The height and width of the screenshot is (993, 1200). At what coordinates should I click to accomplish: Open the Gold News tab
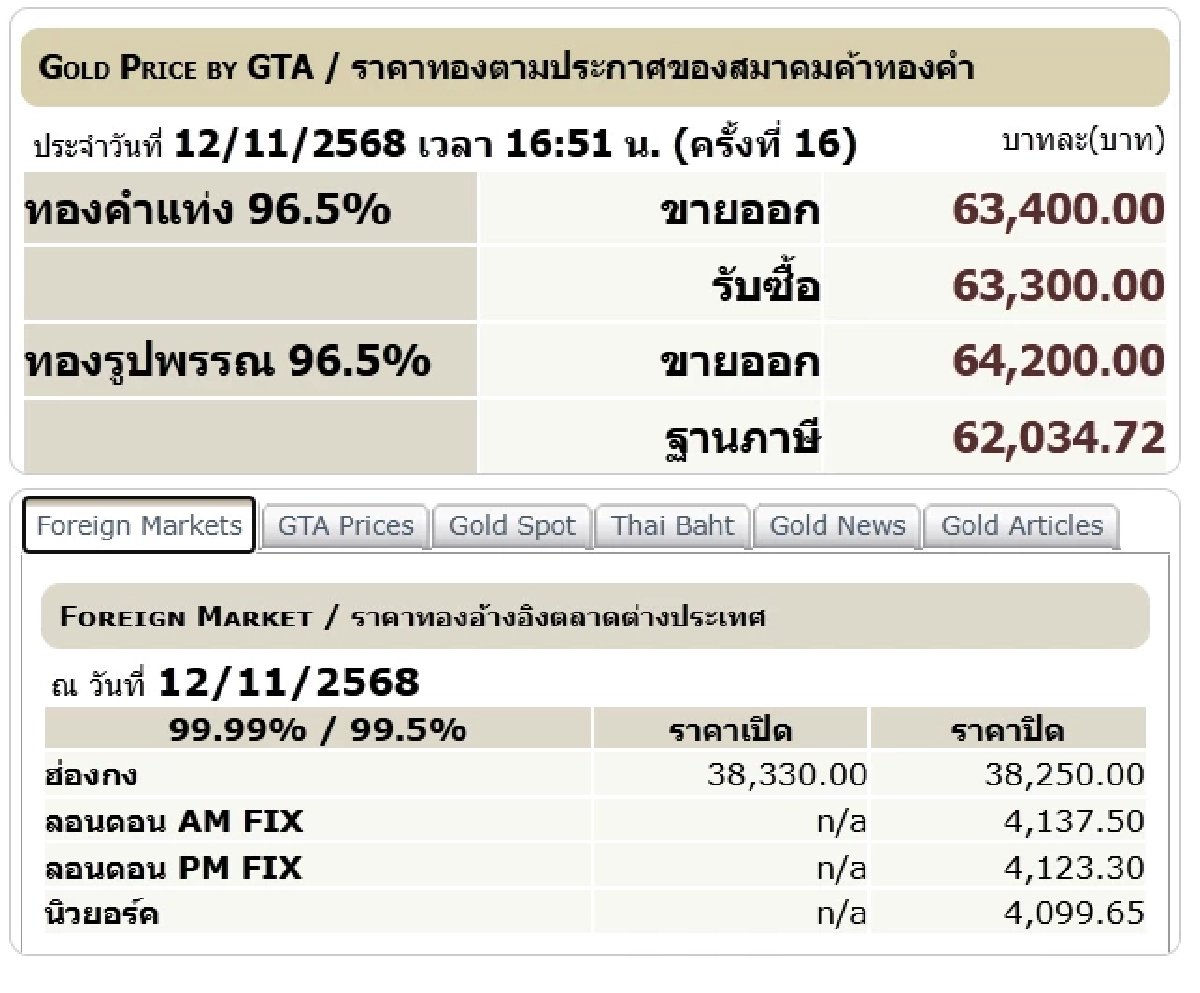[x=837, y=525]
